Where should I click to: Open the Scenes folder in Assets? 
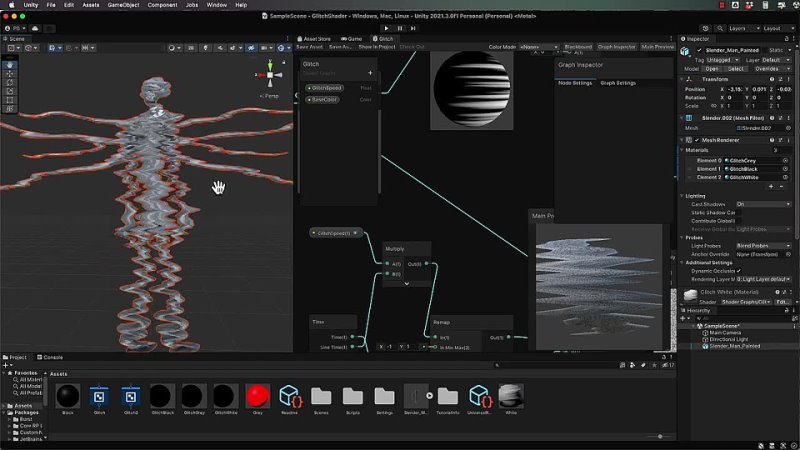pos(321,399)
